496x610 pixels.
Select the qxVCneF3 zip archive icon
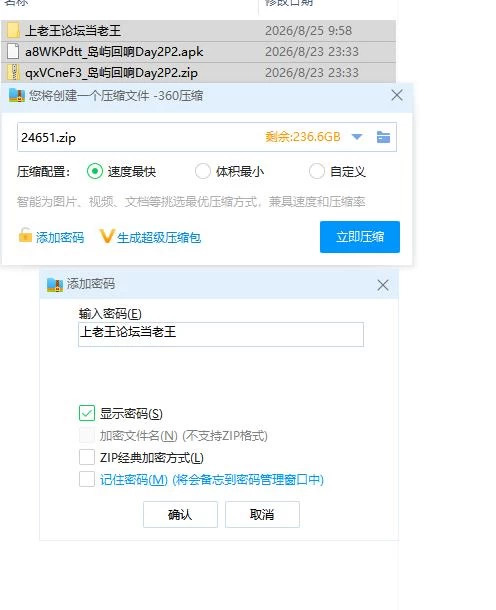(14, 72)
